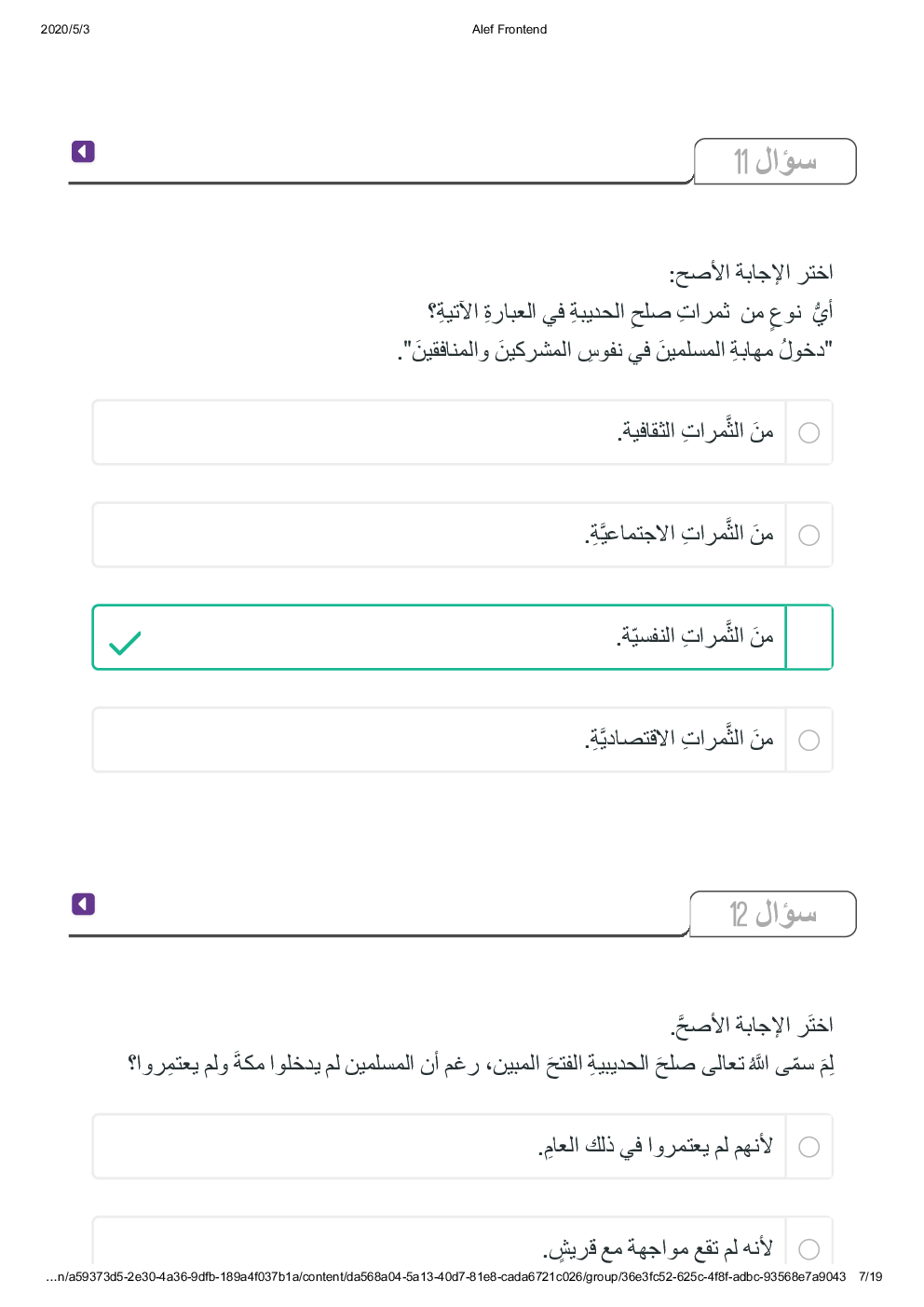Open the سؤال 11 tab label

point(775,162)
